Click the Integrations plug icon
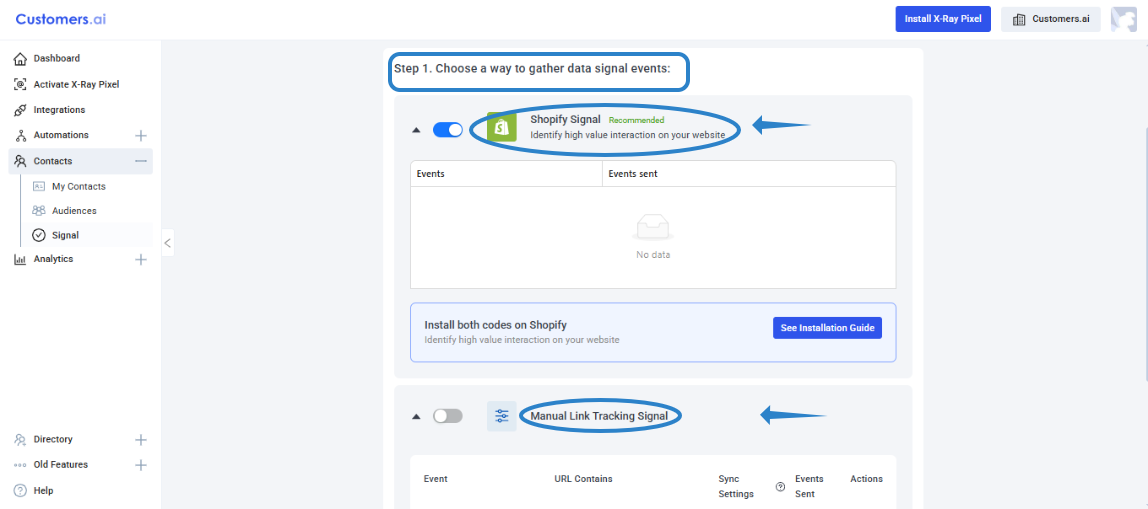 pyautogui.click(x=20, y=110)
